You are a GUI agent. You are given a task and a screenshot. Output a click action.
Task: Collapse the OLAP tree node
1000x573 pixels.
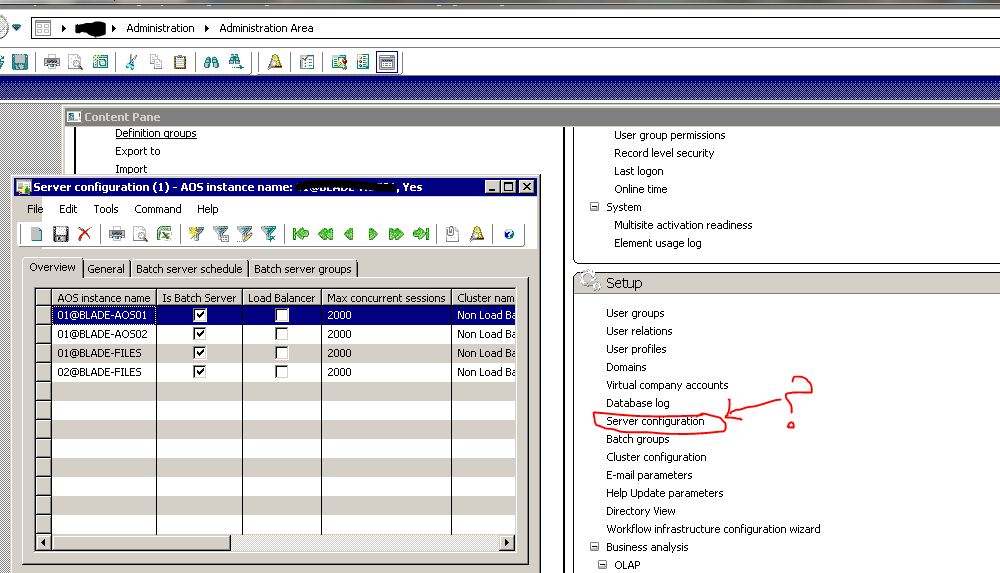[603, 565]
